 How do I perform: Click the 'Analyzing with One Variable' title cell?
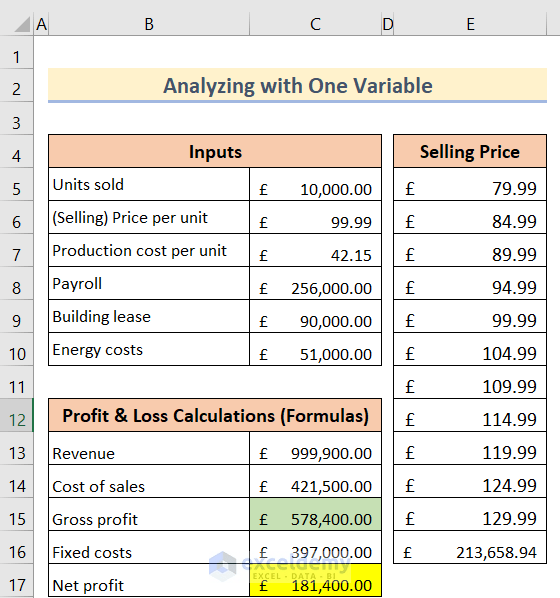298,85
